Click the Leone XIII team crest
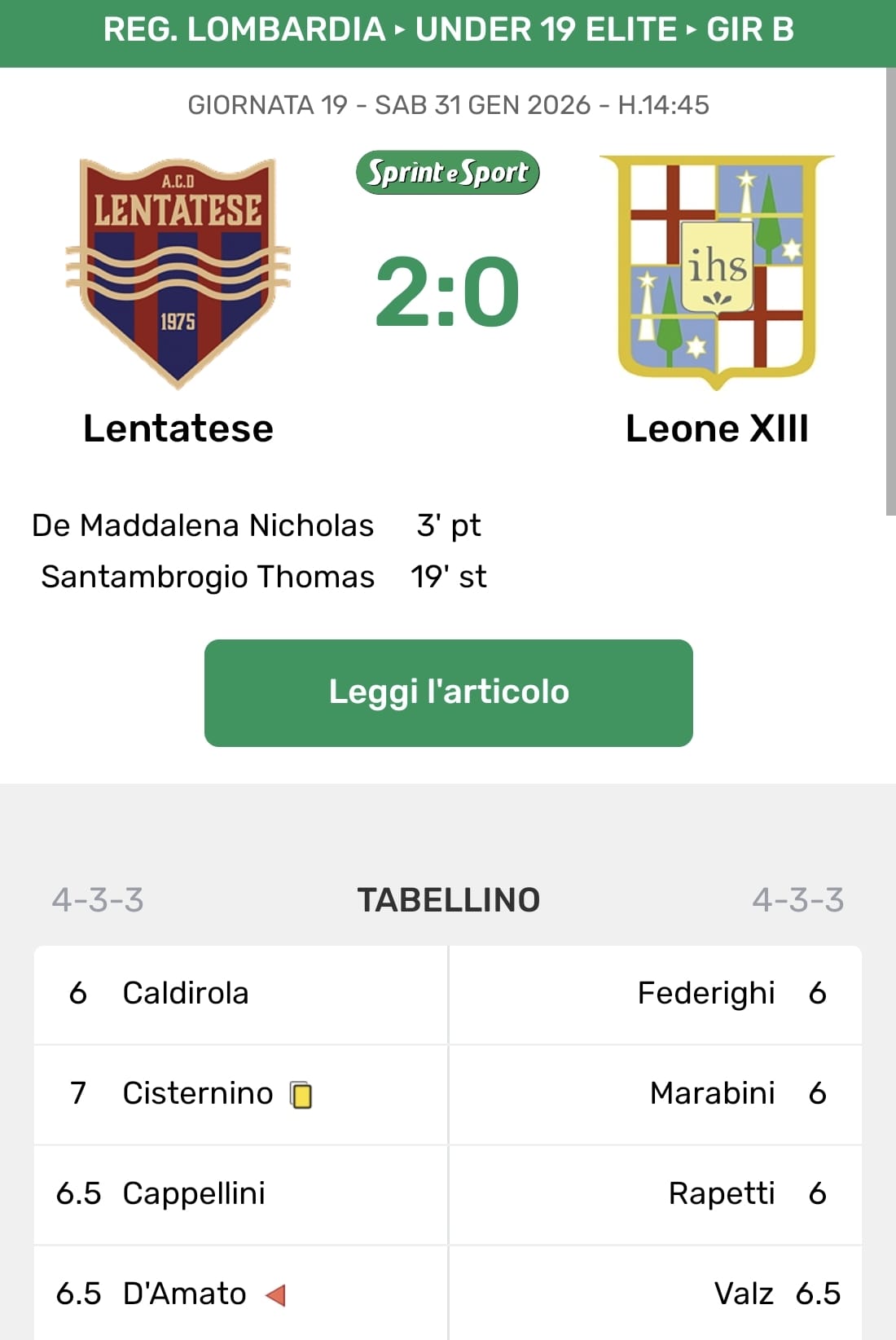Image resolution: width=896 pixels, height=1340 pixels. point(717,270)
